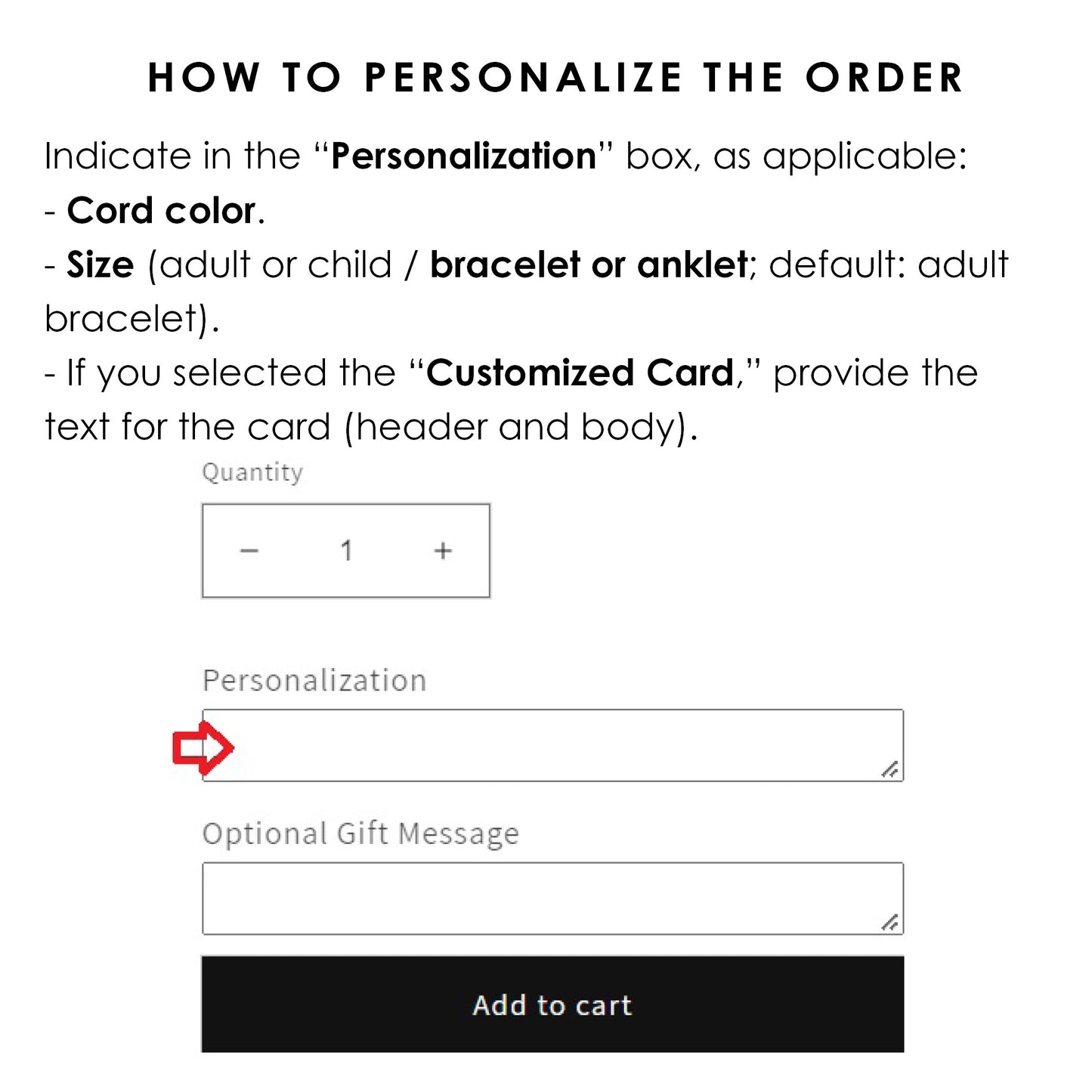The width and height of the screenshot is (1092, 1092).
Task: Click bold Personalization word in the instructions
Action: [x=464, y=156]
